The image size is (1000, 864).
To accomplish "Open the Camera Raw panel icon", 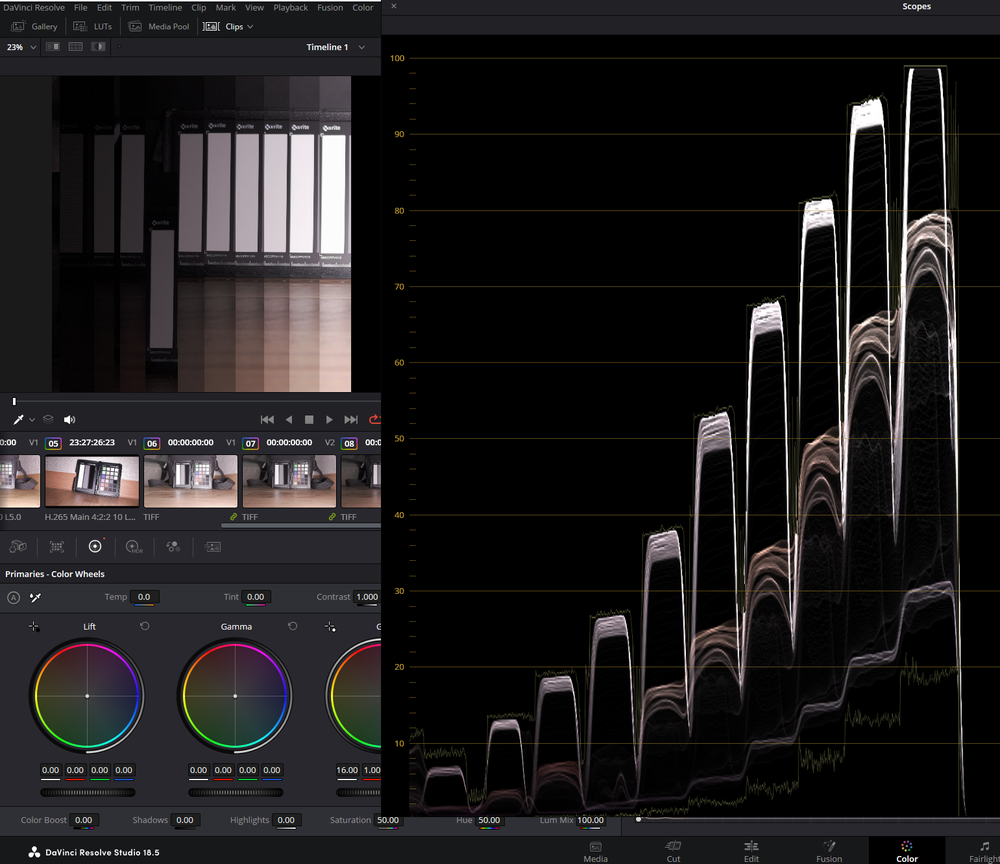I will pyautogui.click(x=17, y=547).
